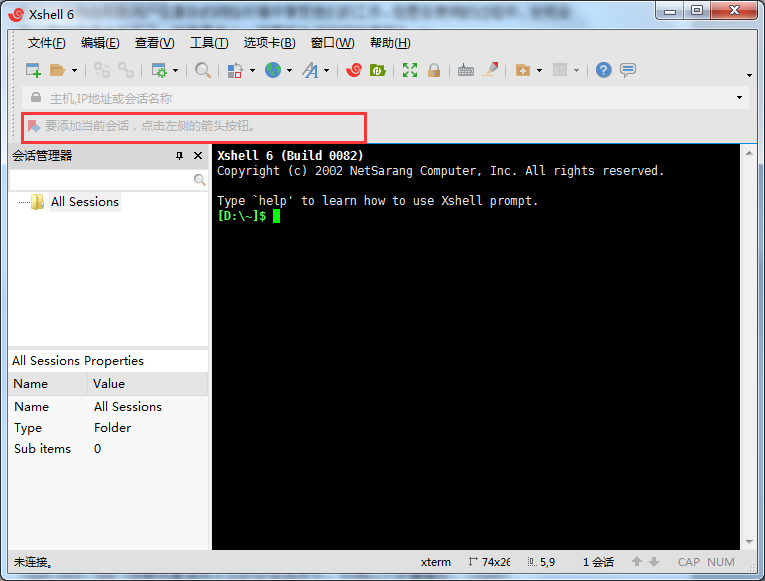This screenshot has width=765, height=581.
Task: Open the 编辑(E) menu
Action: pyautogui.click(x=100, y=43)
